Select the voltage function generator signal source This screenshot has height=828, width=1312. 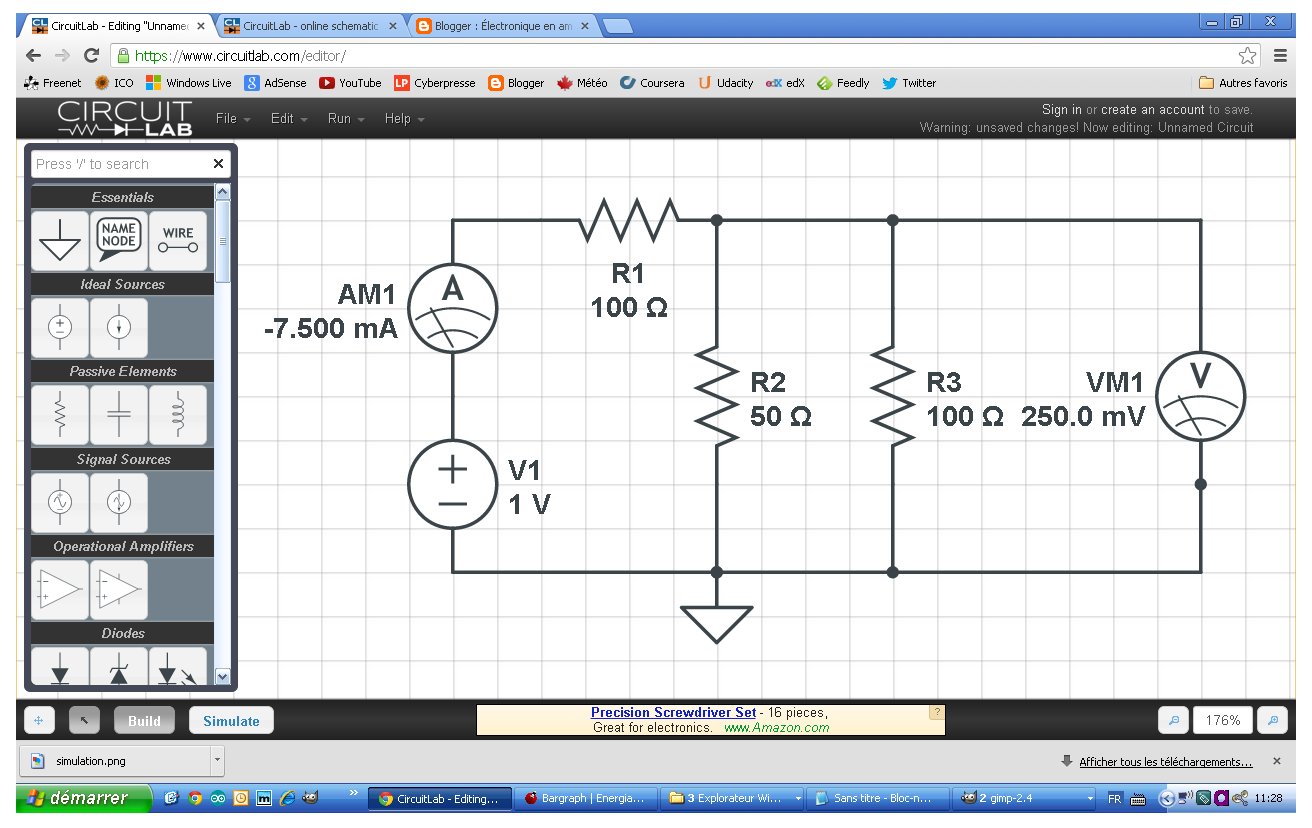[60, 502]
